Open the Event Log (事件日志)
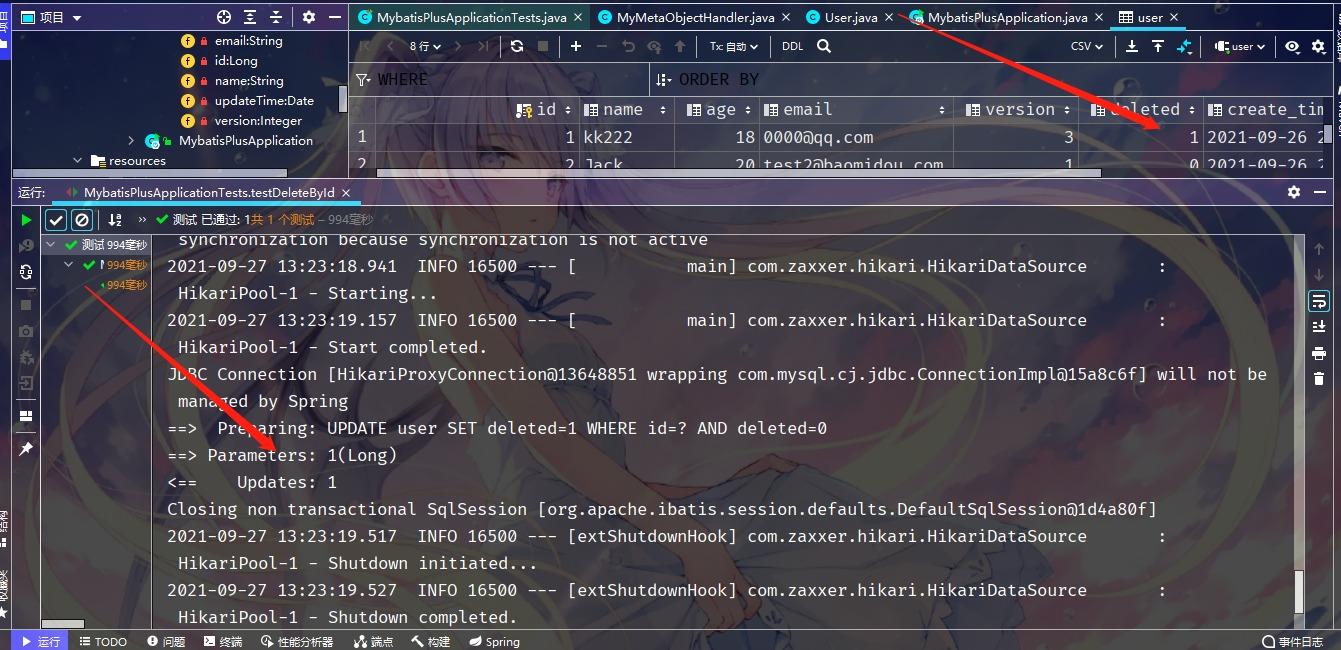This screenshot has width=1341, height=650. 1292,641
